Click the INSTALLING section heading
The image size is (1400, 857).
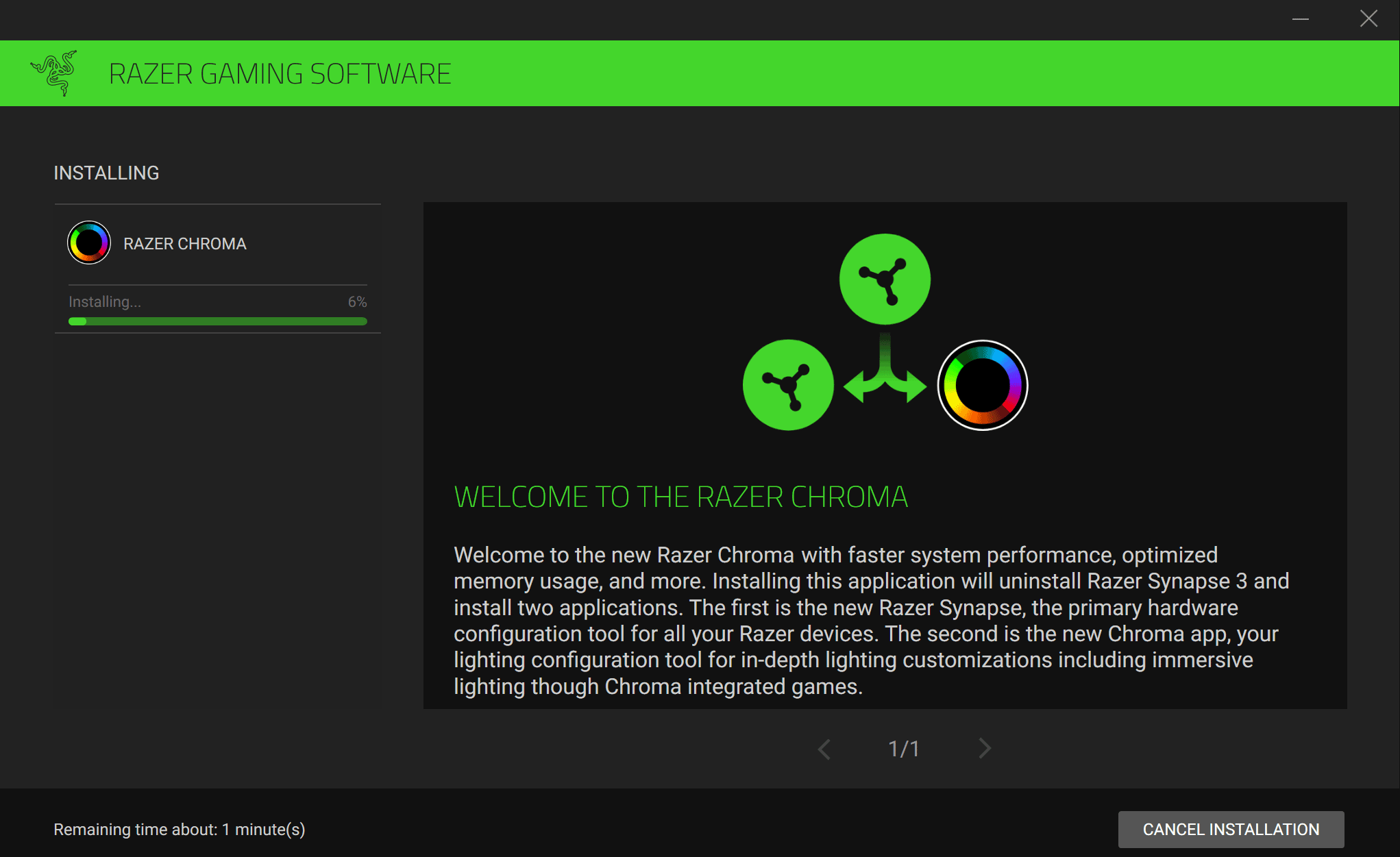tap(106, 173)
